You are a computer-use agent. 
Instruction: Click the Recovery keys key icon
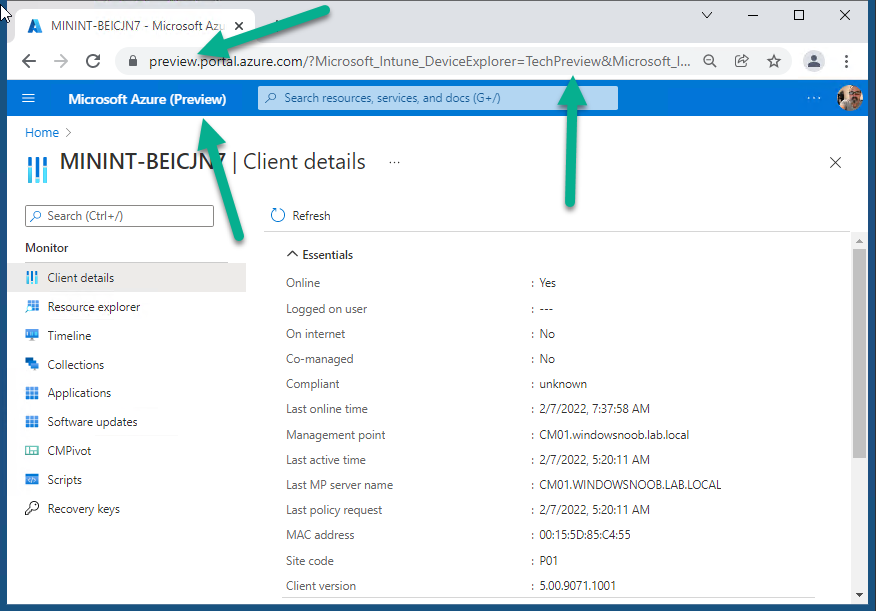(32, 508)
